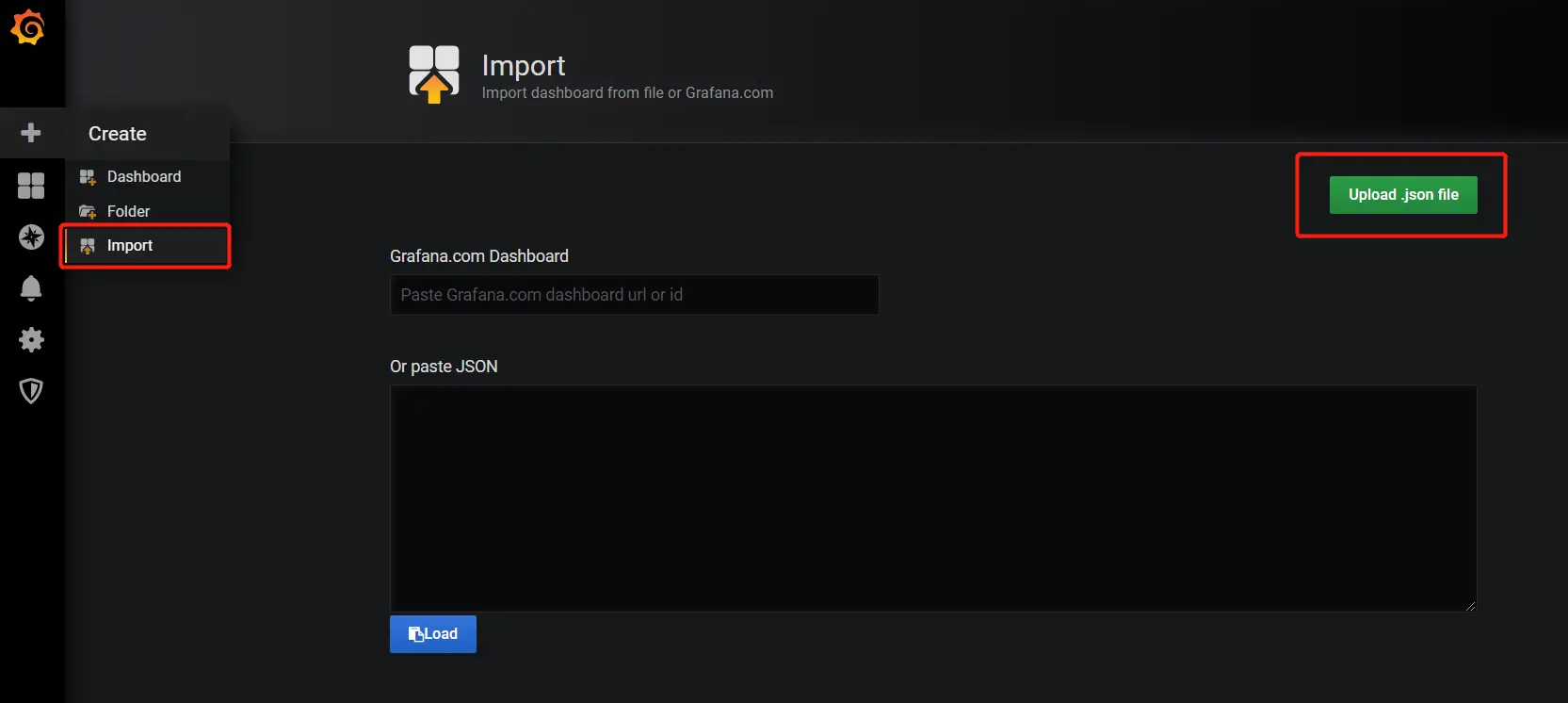Click the Import page title text
The image size is (1568, 703).
pyautogui.click(x=524, y=65)
